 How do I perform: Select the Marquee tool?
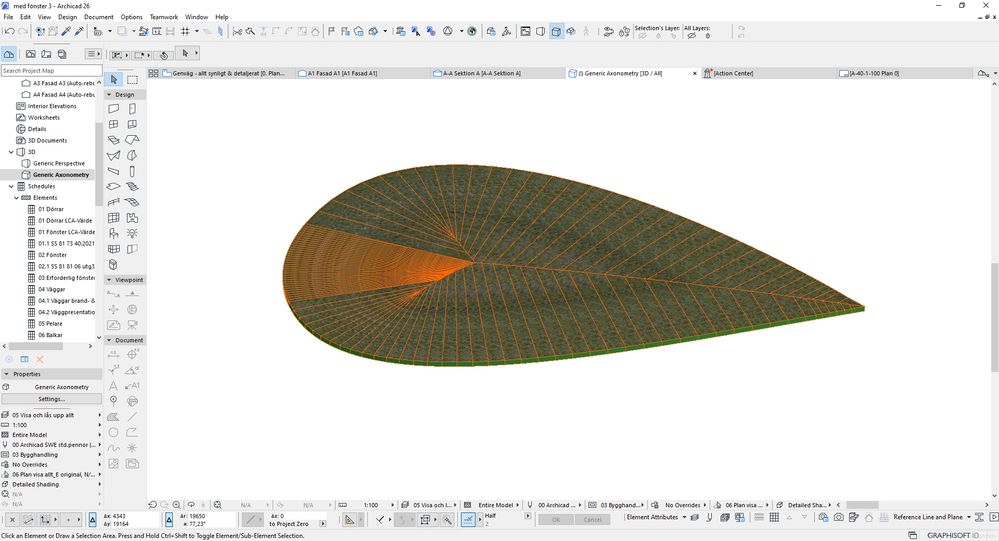click(x=132, y=79)
